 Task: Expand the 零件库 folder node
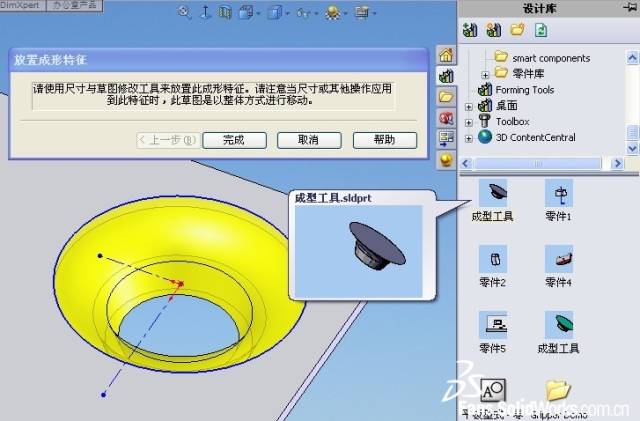[x=486, y=74]
